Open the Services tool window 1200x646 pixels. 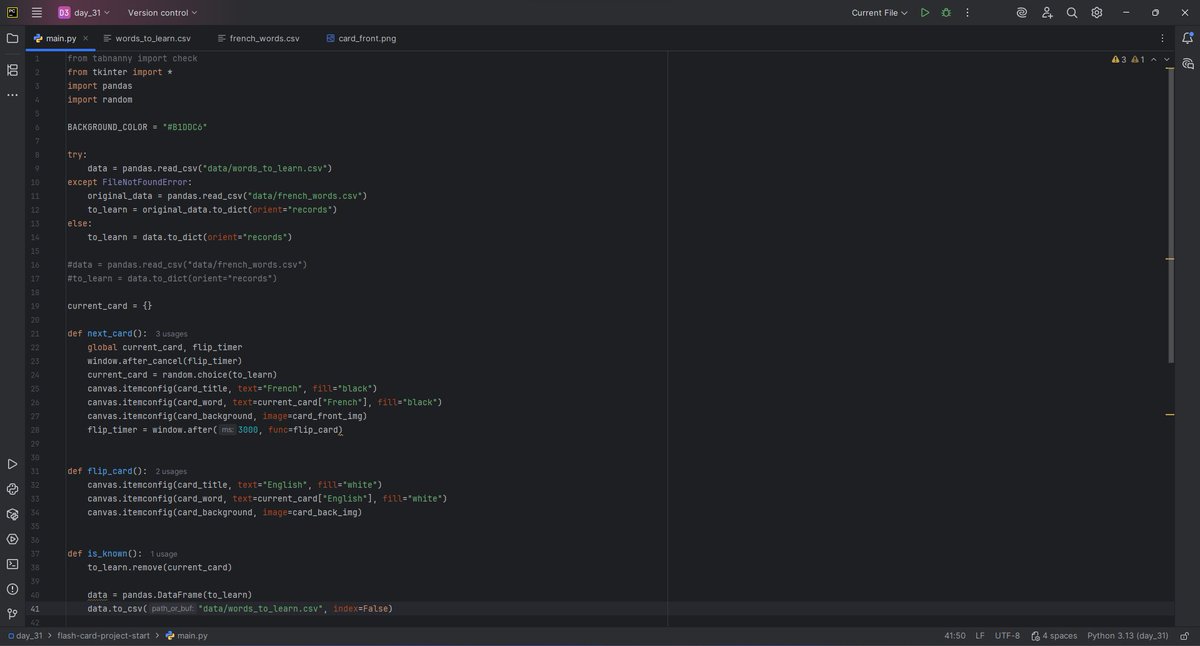(12, 539)
